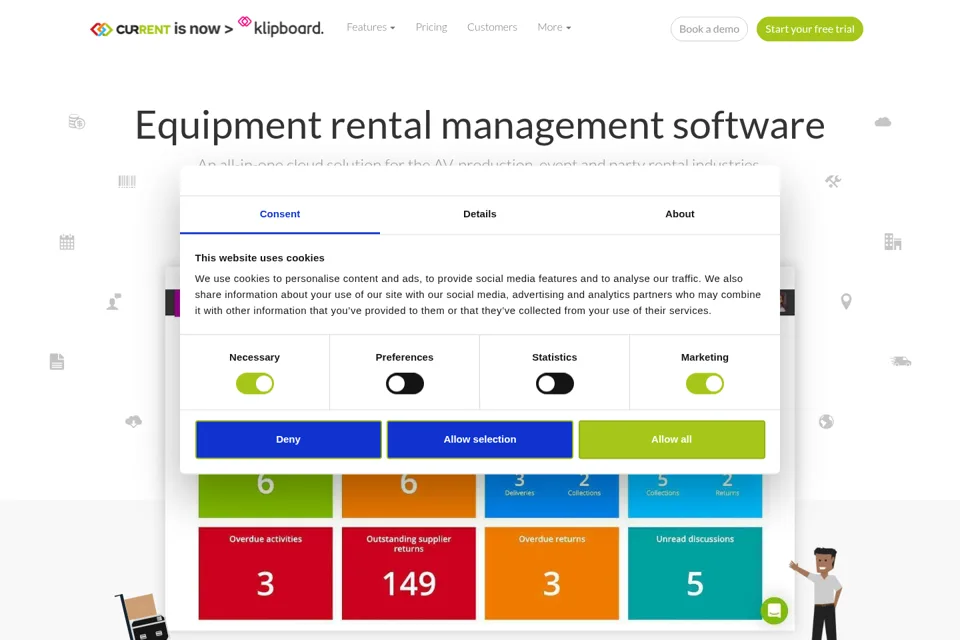The image size is (960, 640).
Task: Toggle the Necessary cookies switch
Action: pos(255,383)
